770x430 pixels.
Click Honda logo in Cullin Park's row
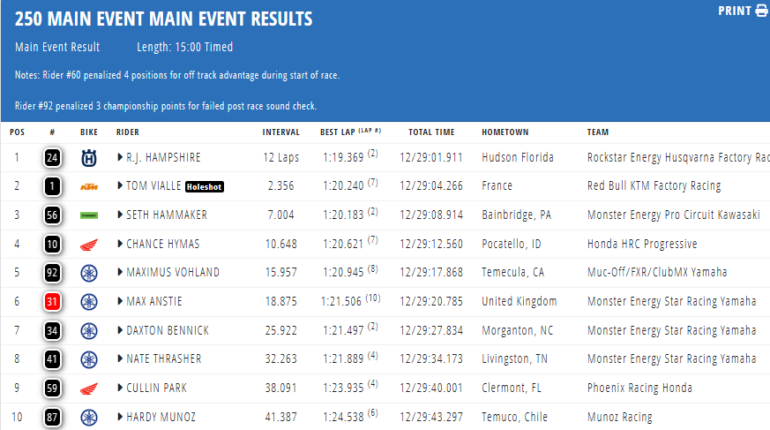[90, 388]
